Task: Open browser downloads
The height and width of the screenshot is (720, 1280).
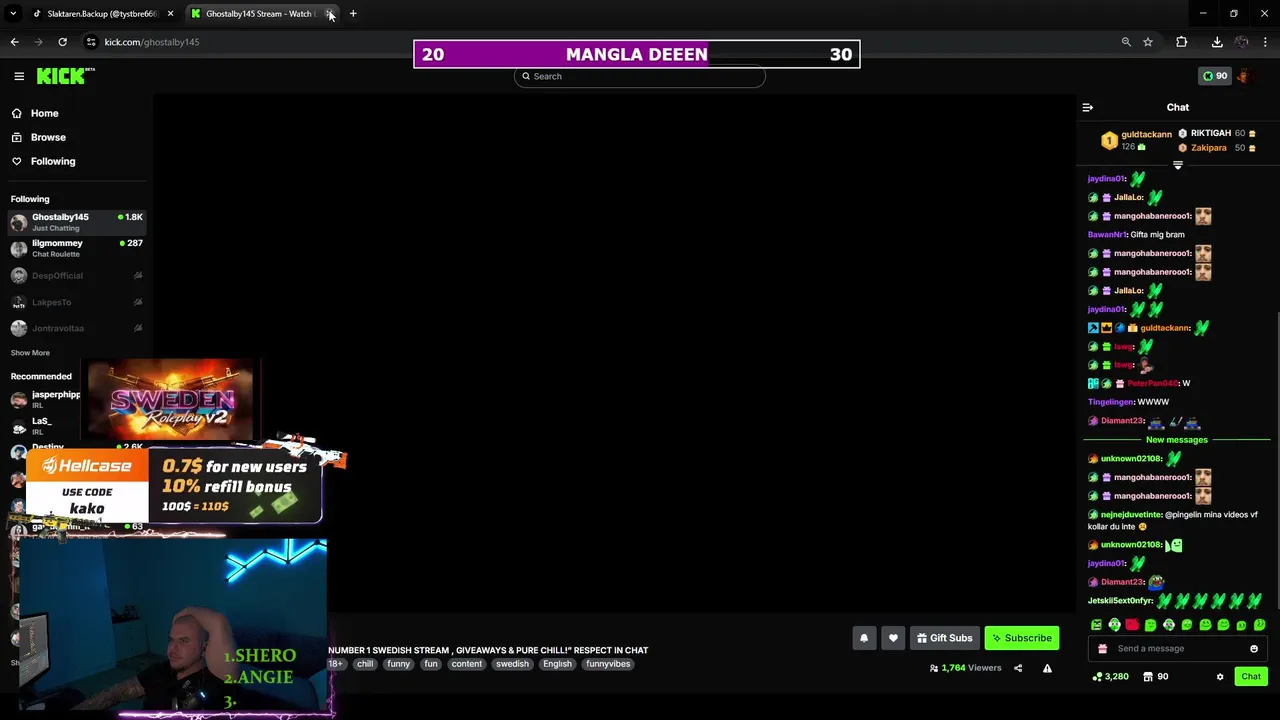Action: click(x=1217, y=42)
